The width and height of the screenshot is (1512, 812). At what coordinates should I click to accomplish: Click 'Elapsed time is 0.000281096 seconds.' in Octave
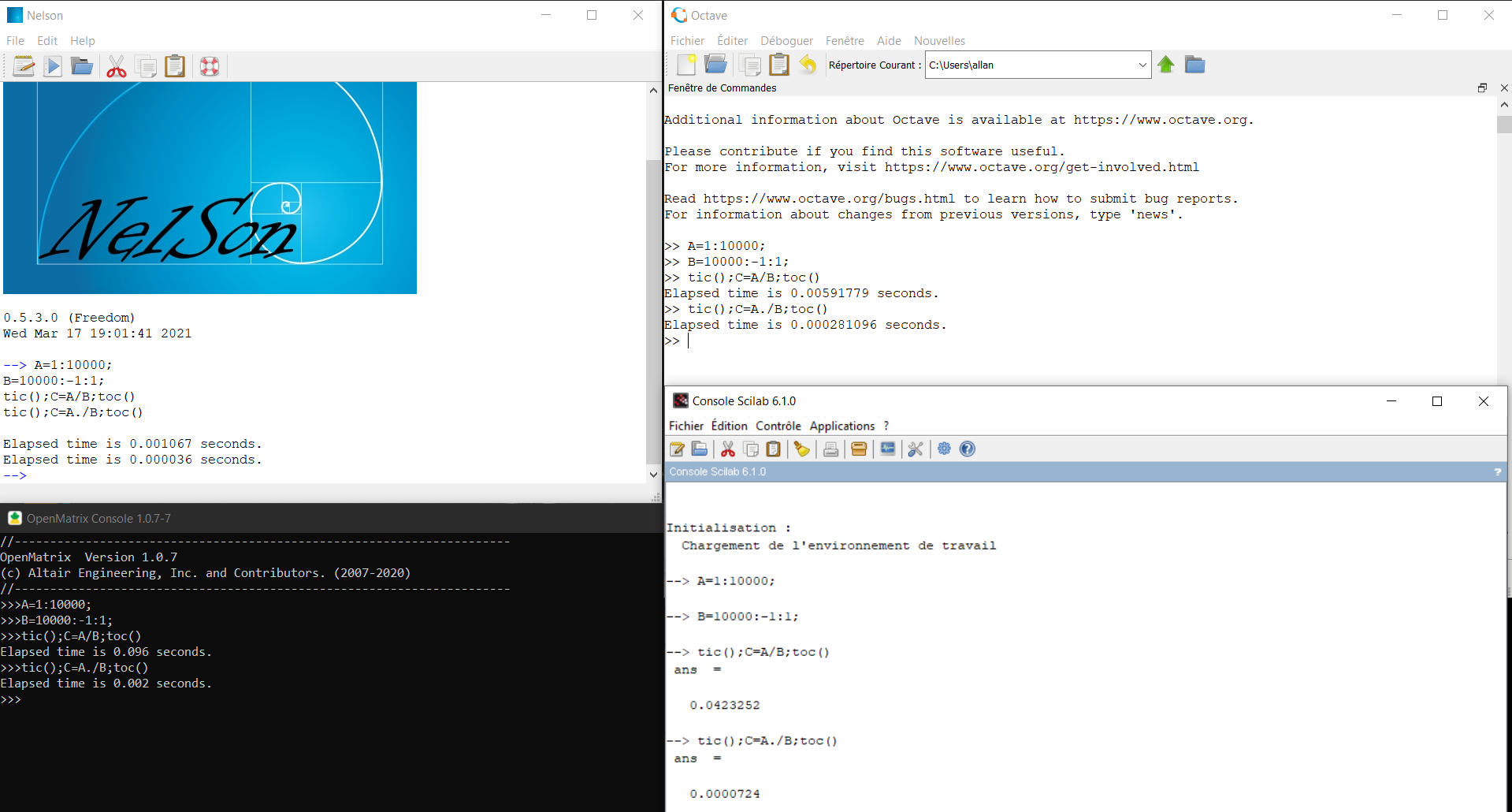(x=805, y=325)
